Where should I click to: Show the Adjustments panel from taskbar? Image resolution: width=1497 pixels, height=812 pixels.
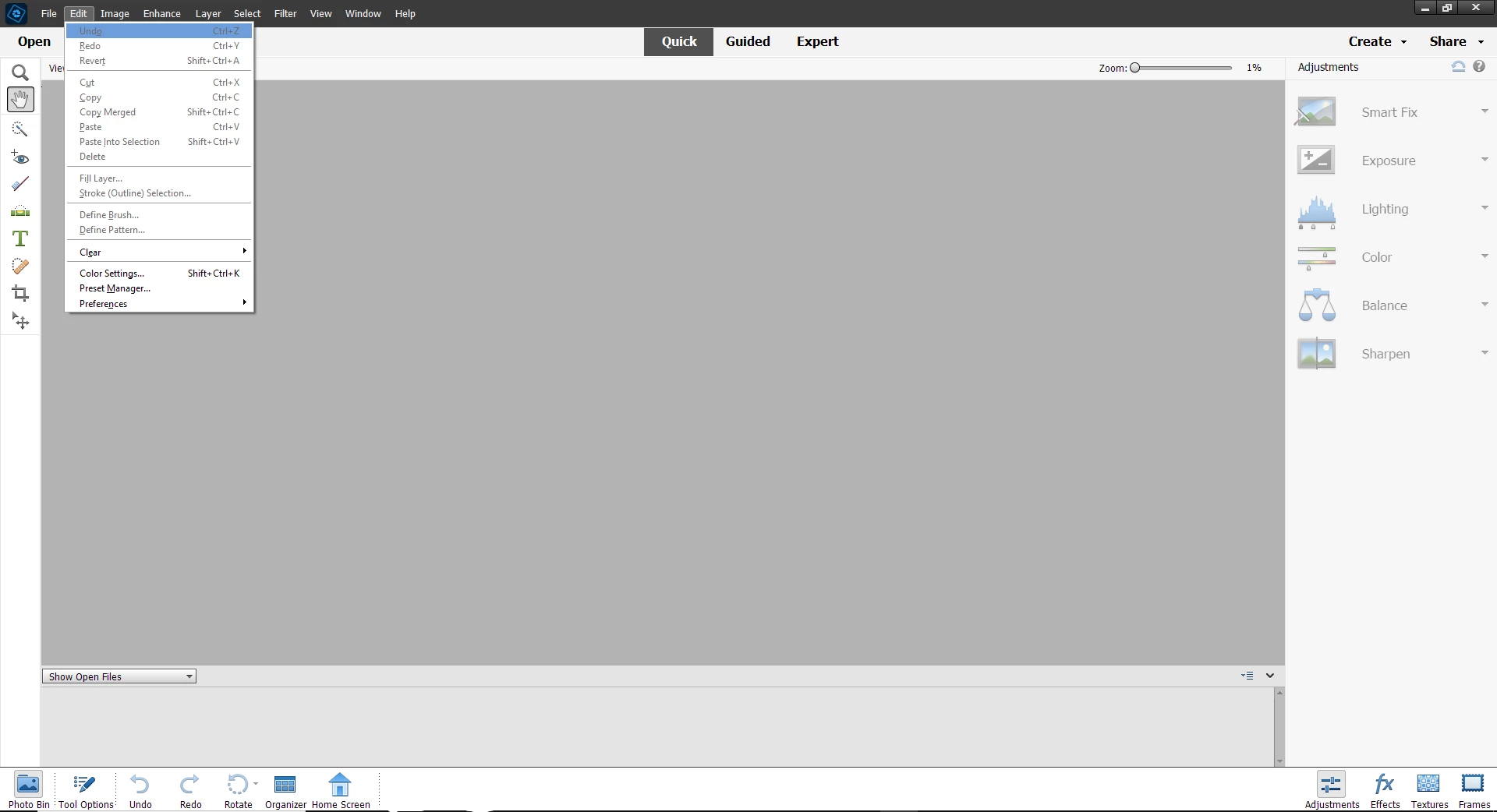pyautogui.click(x=1332, y=791)
